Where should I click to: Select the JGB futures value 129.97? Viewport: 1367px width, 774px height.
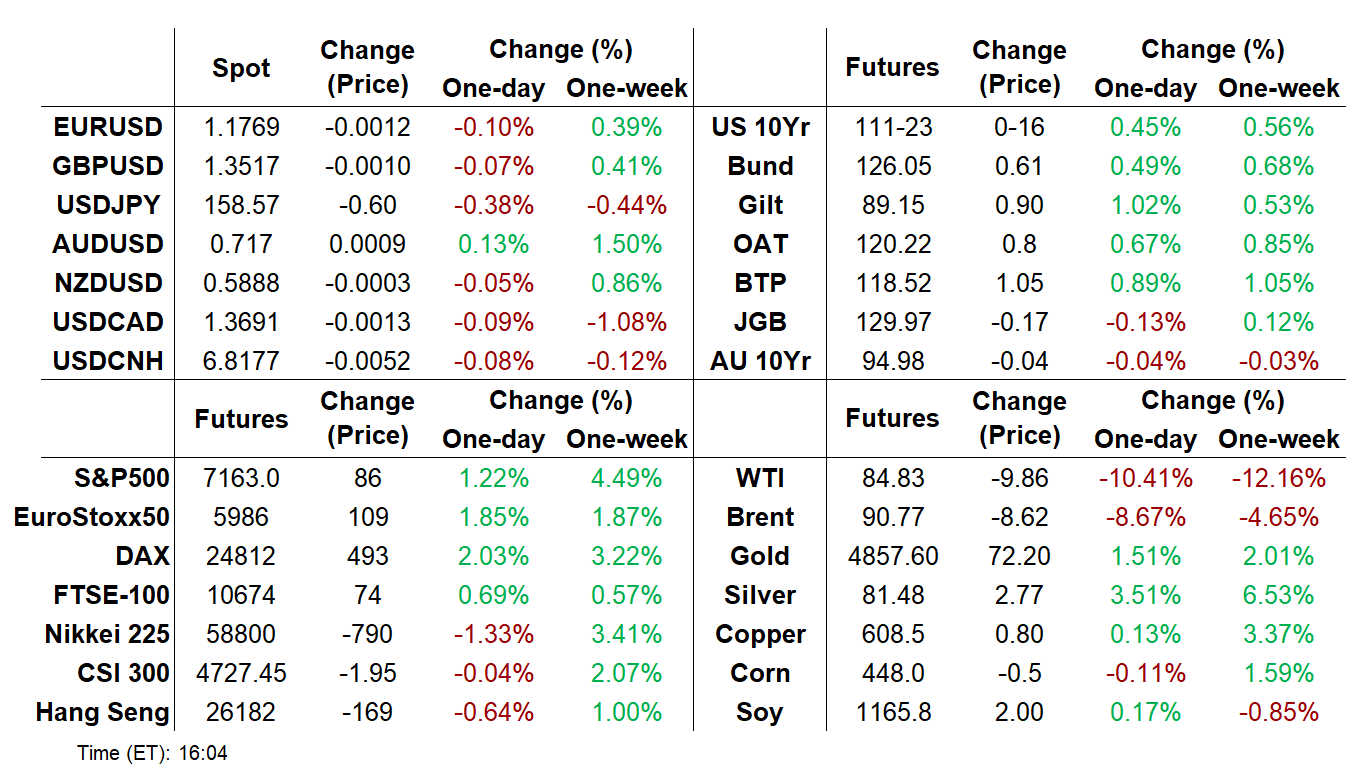click(893, 322)
